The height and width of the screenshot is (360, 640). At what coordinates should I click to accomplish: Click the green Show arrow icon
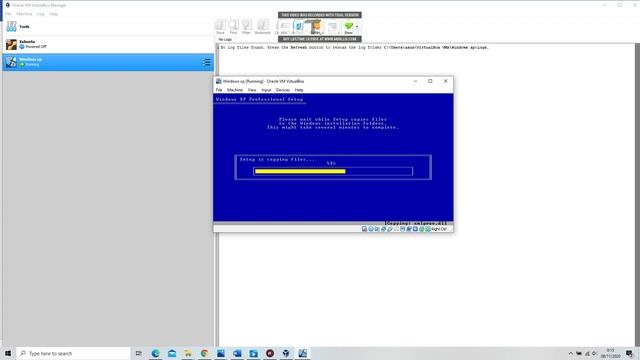[349, 27]
